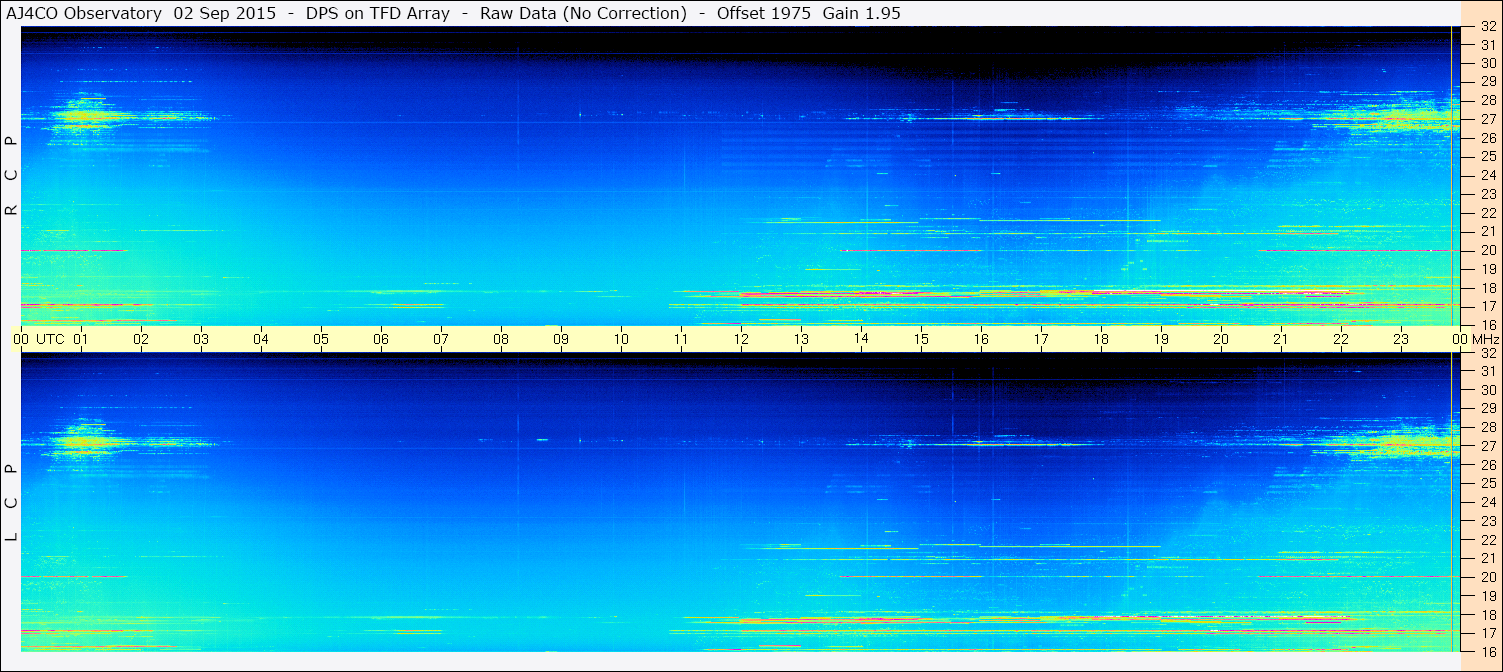Click the 16 MHz tick on the LCP scale
This screenshot has height=672, width=1503.
coord(1487,651)
